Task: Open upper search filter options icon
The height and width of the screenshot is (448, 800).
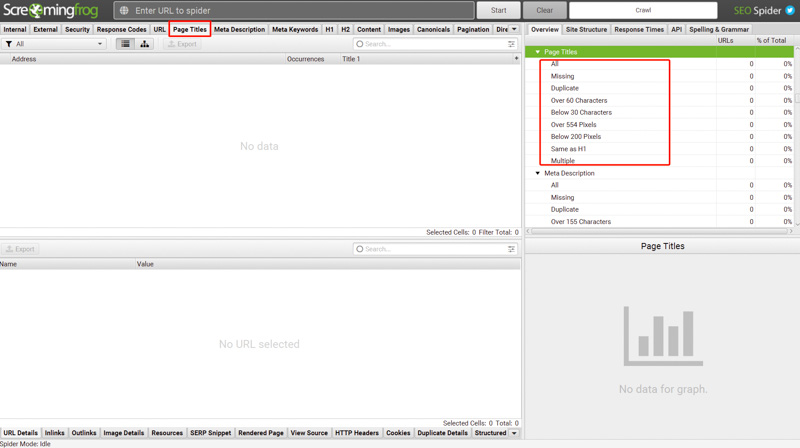Action: tap(511, 44)
